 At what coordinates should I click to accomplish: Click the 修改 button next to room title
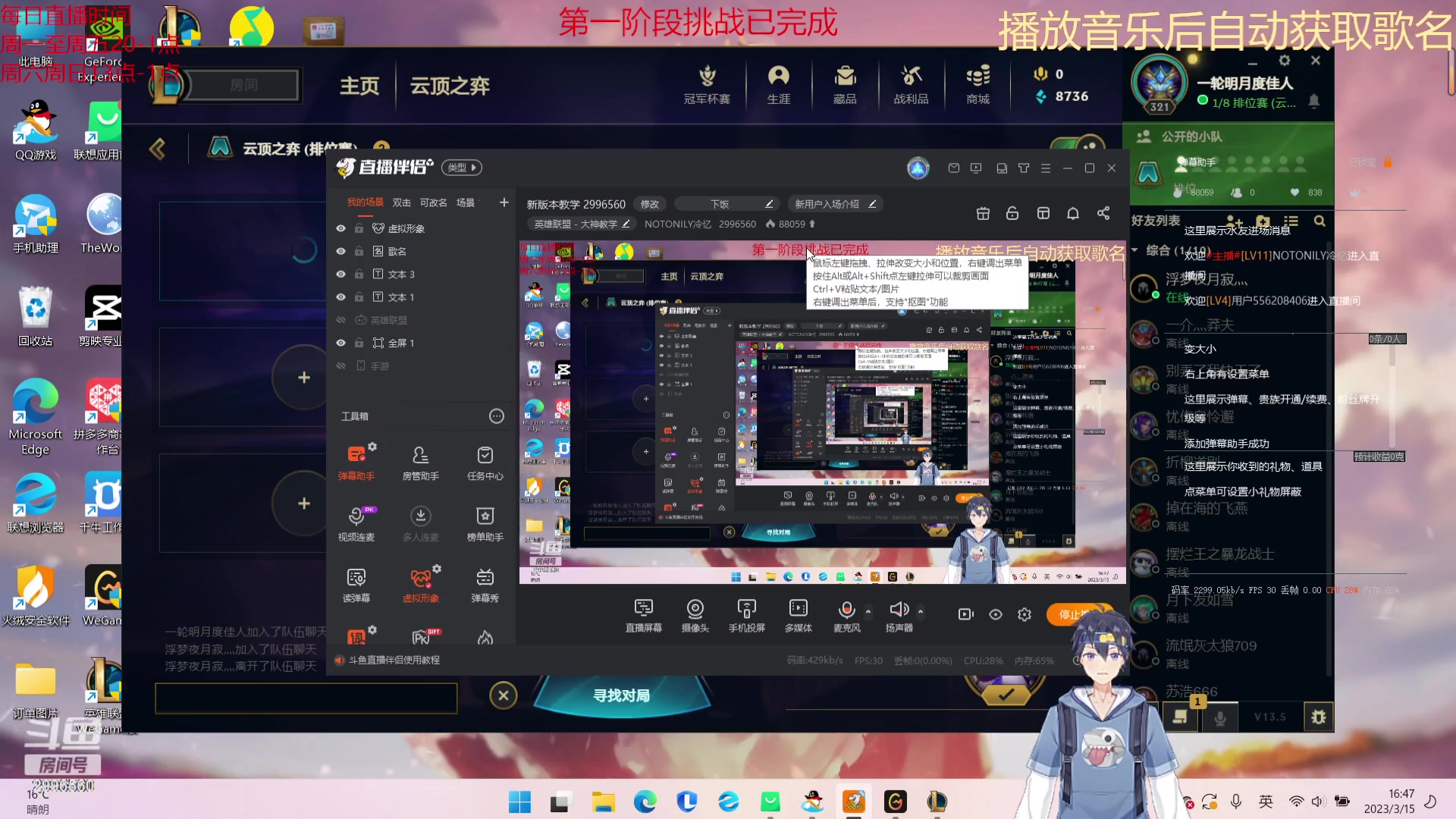coord(650,204)
